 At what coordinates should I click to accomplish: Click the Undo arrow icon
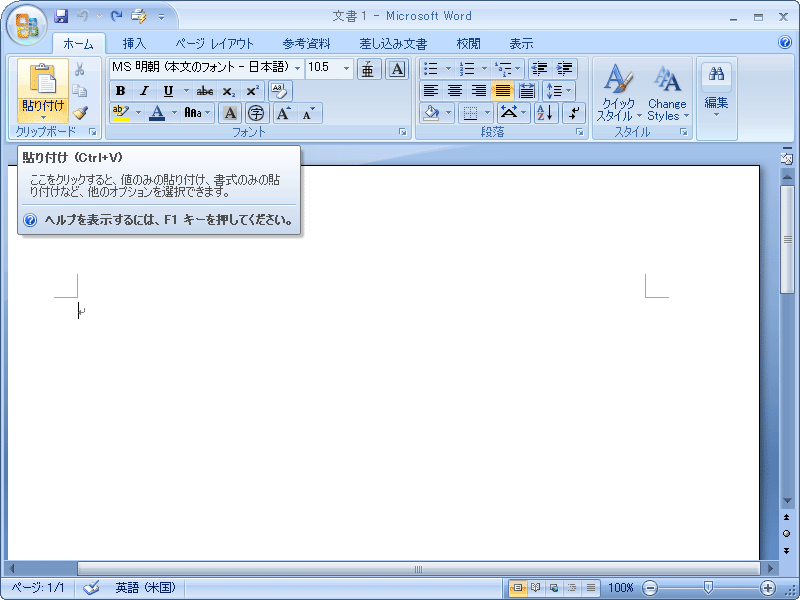pyautogui.click(x=83, y=16)
